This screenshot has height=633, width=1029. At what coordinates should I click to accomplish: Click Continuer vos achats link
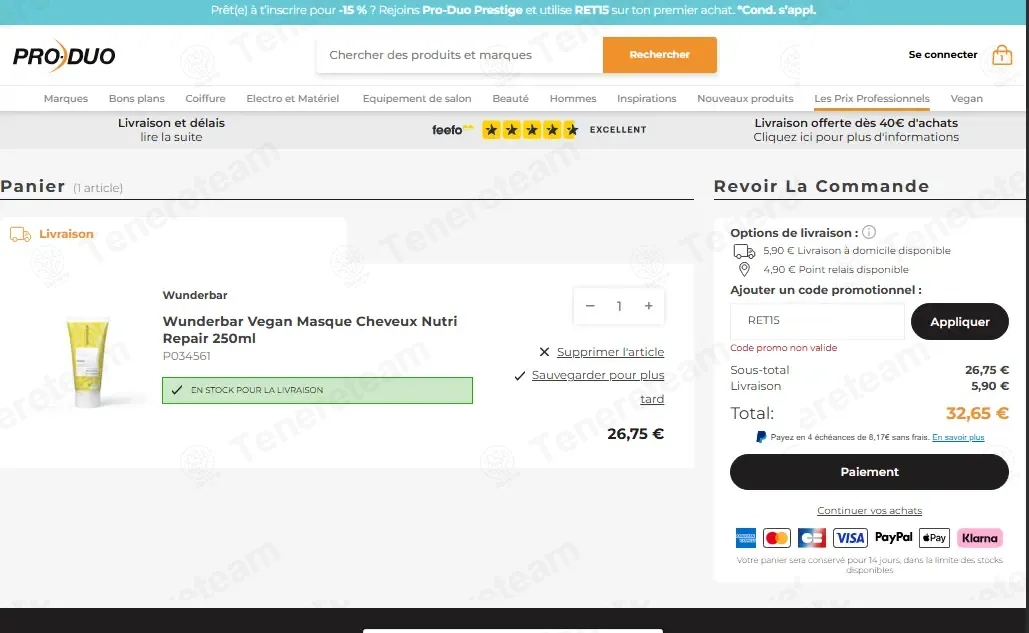click(869, 510)
